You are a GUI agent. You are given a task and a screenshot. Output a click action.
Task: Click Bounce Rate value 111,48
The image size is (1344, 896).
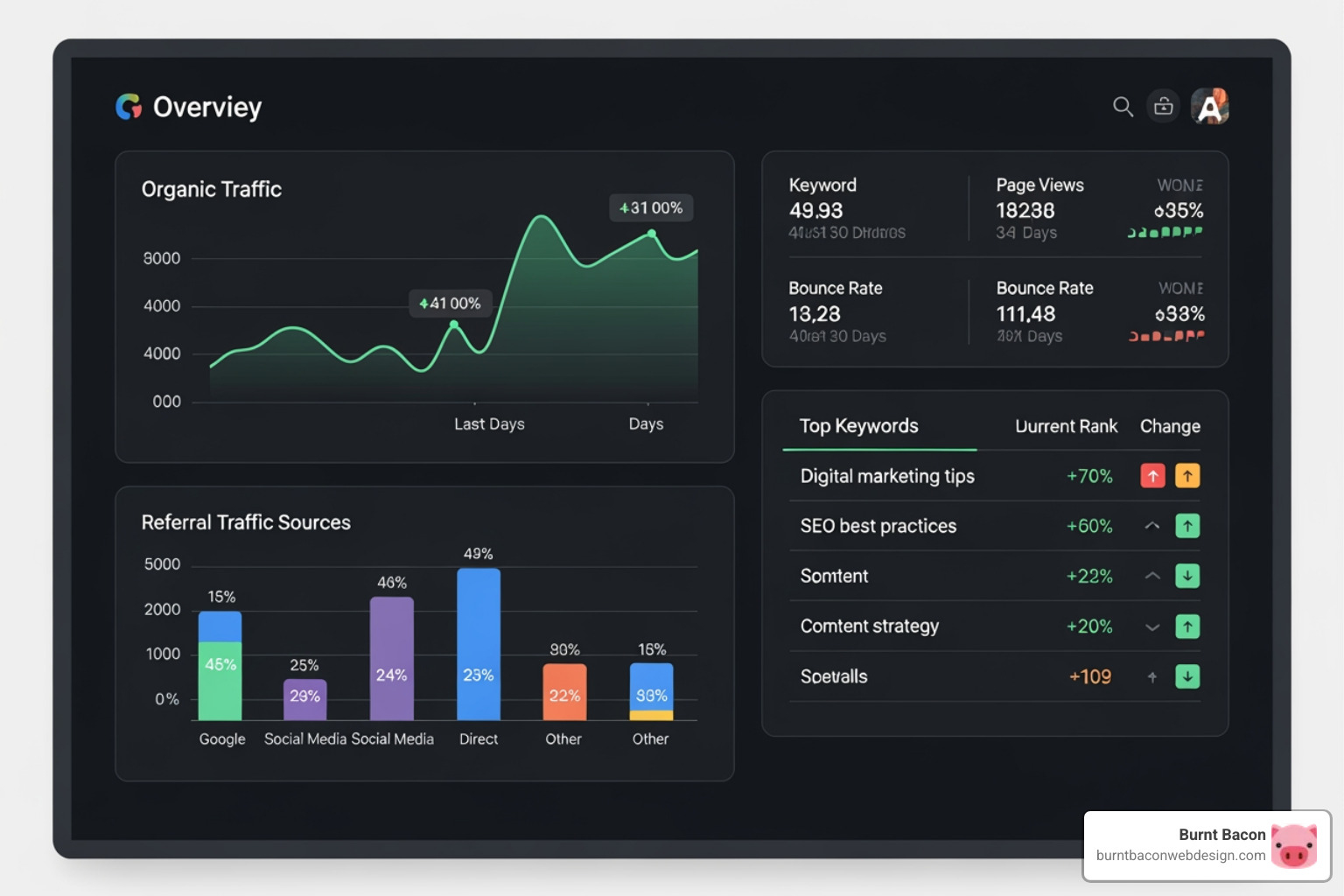click(x=1025, y=314)
